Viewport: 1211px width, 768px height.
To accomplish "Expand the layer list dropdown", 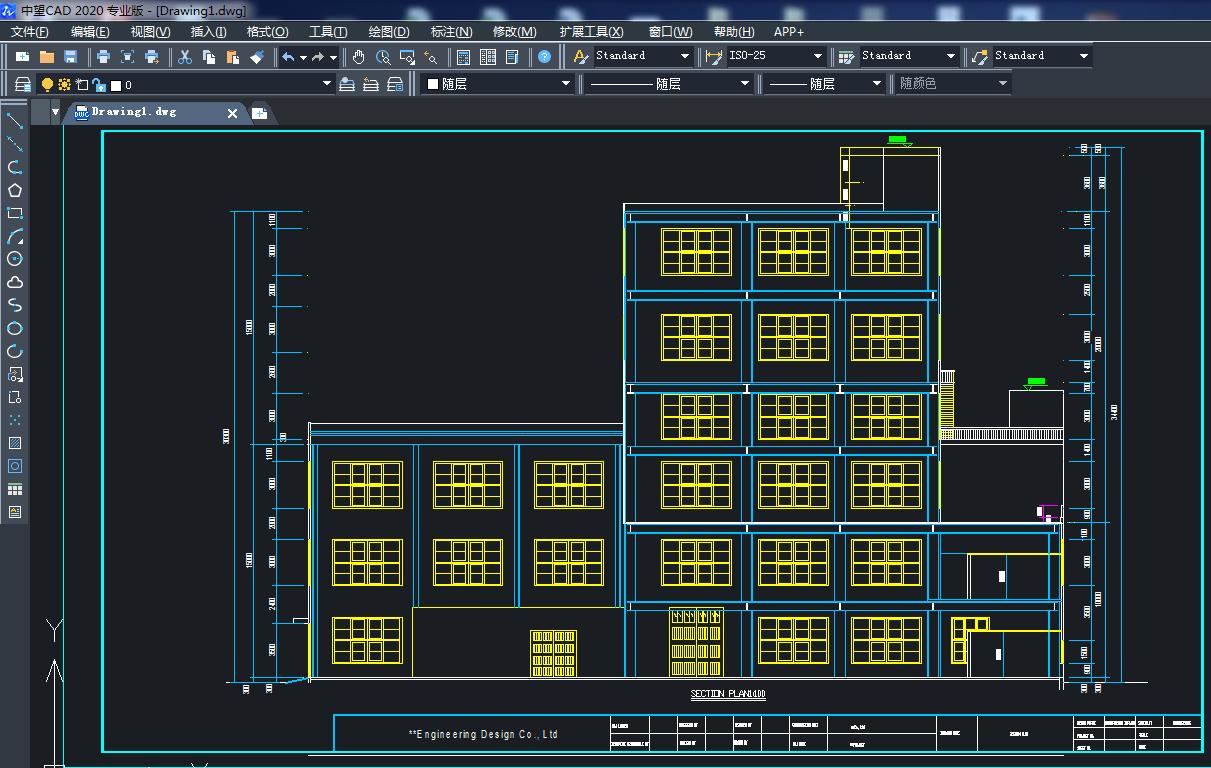I will pos(326,84).
